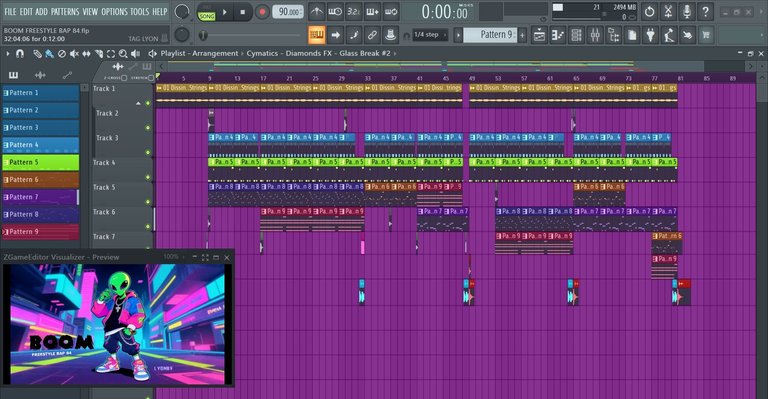
Task: Toggle countdown before recording
Action: pyautogui.click(x=354, y=12)
